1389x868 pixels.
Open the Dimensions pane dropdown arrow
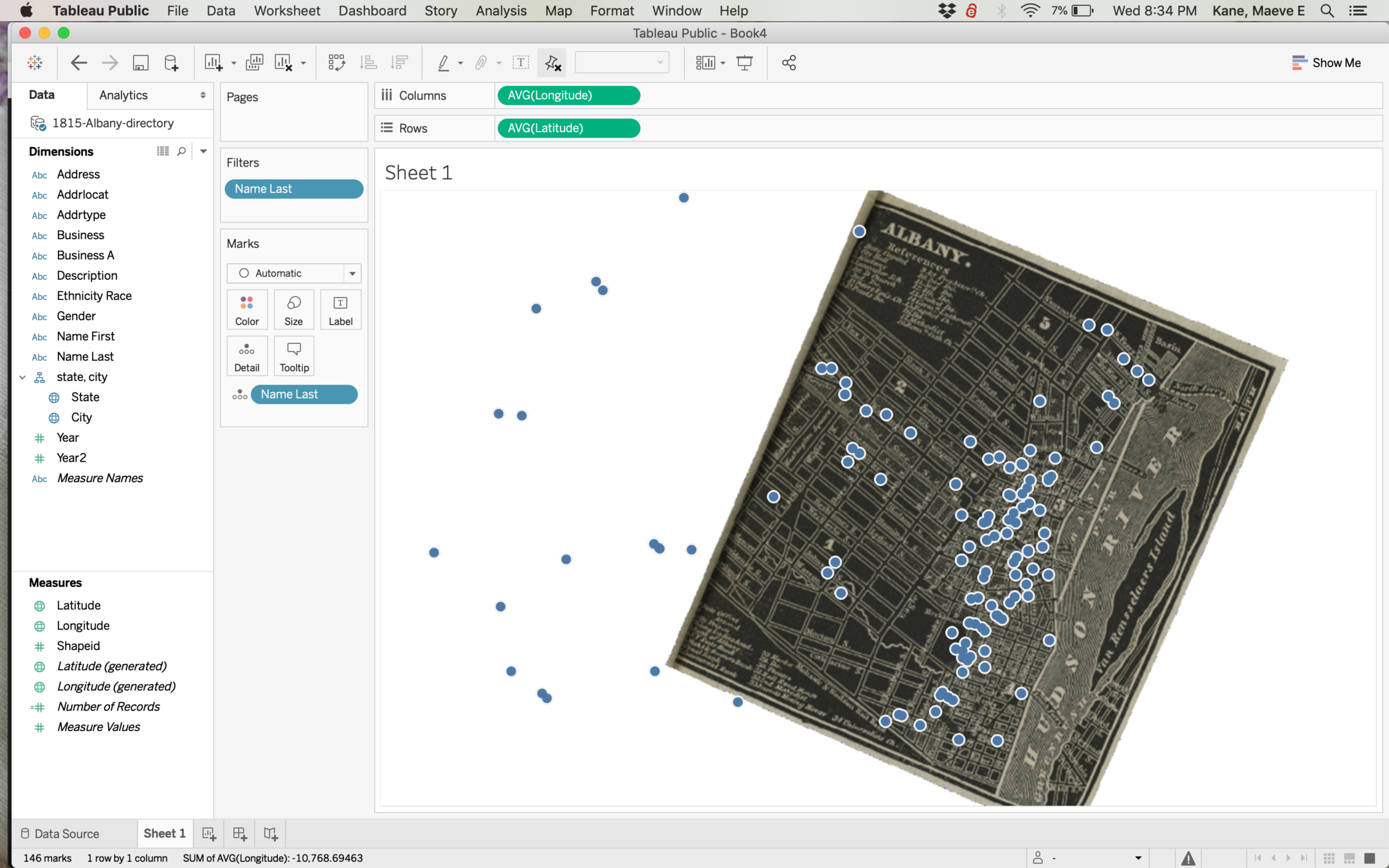(203, 151)
